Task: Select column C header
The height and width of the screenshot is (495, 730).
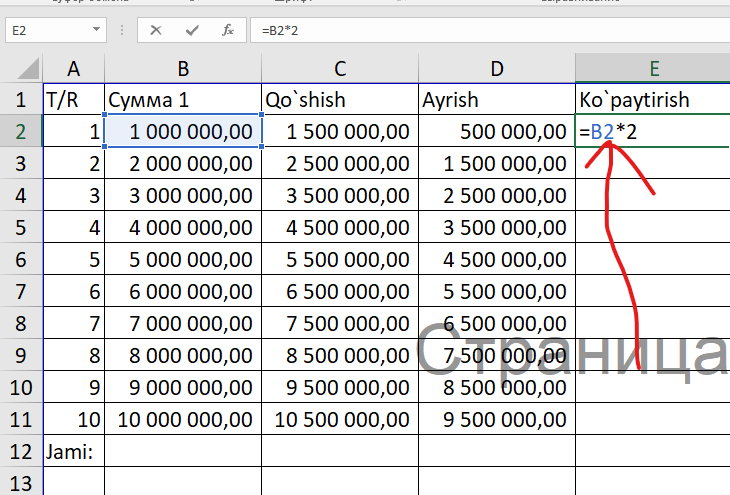Action: 340,69
